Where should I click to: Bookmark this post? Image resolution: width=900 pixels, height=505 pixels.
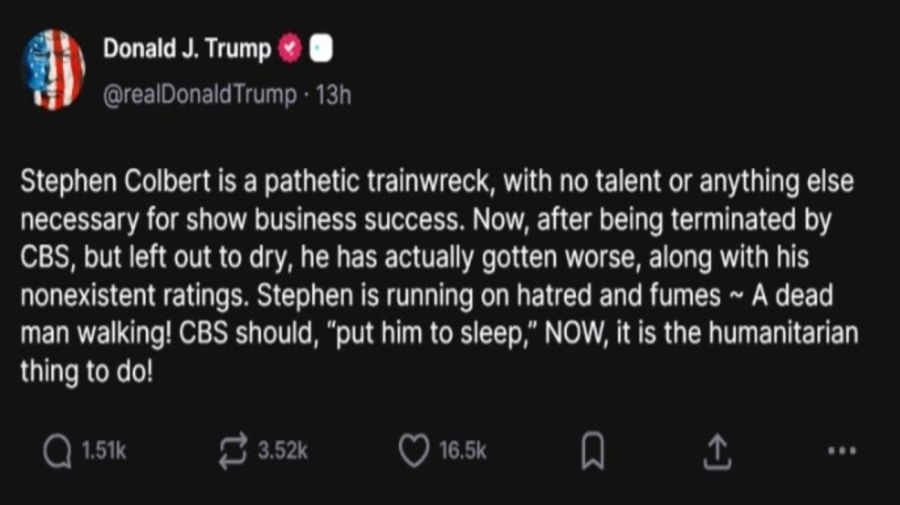click(x=593, y=454)
